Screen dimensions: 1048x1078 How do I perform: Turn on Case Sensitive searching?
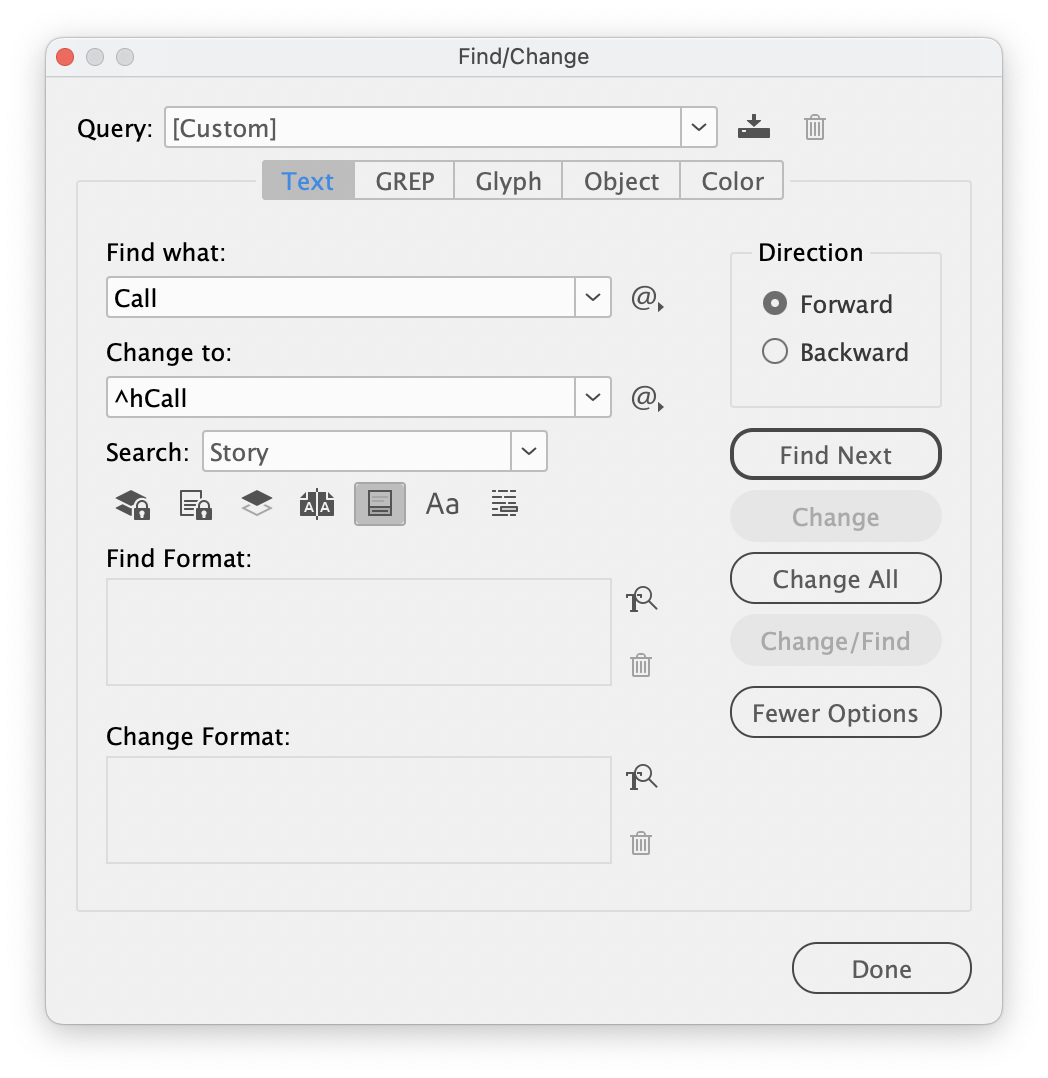click(x=442, y=503)
